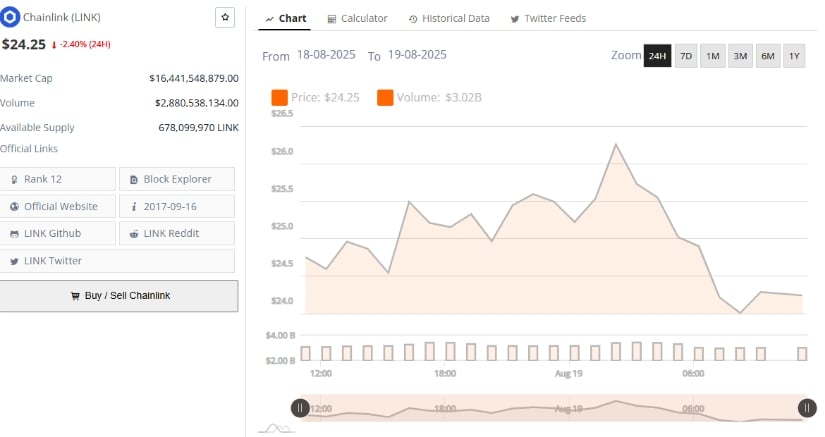The image size is (825, 437).
Task: Open the LINK Github link
Action: pos(57,233)
